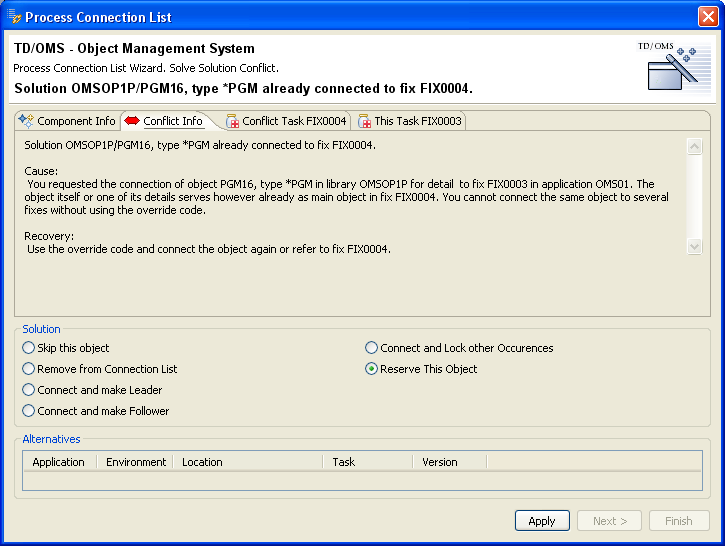Close the Process Connection List dialog
Viewport: 725px width, 546px height.
[x=707, y=17]
